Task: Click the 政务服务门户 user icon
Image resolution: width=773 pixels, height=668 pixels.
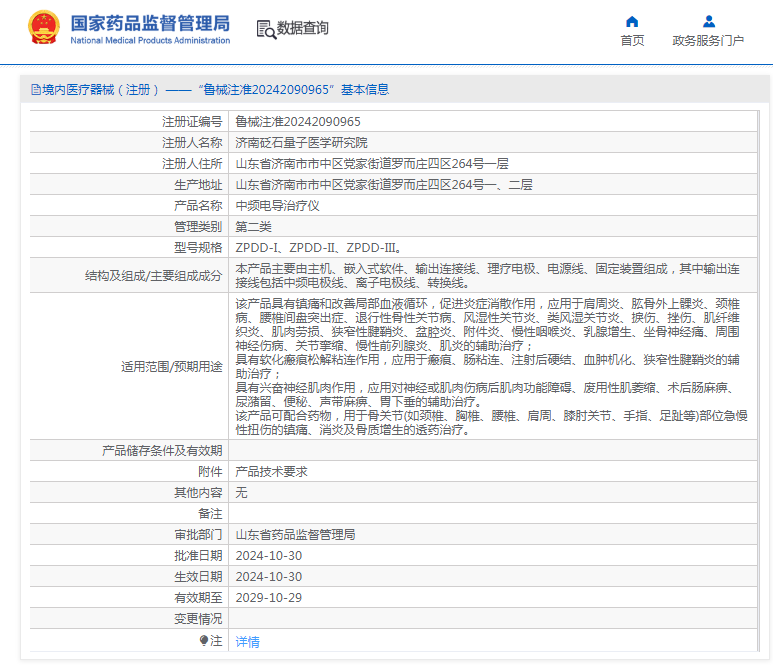Action: tap(709, 21)
